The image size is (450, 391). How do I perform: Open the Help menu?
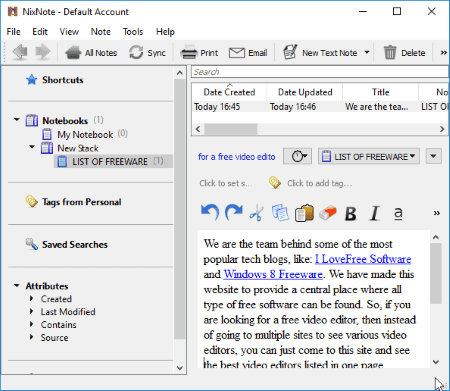(165, 32)
